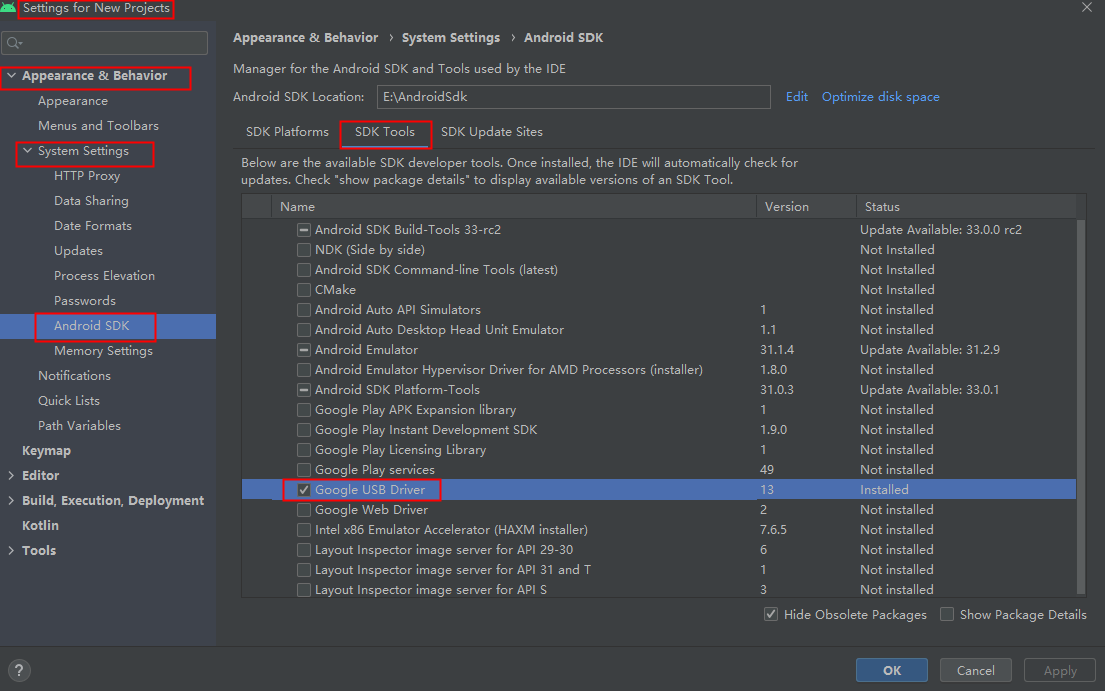Open the SDK Update Sites tab
The height and width of the screenshot is (691, 1105).
click(x=492, y=132)
